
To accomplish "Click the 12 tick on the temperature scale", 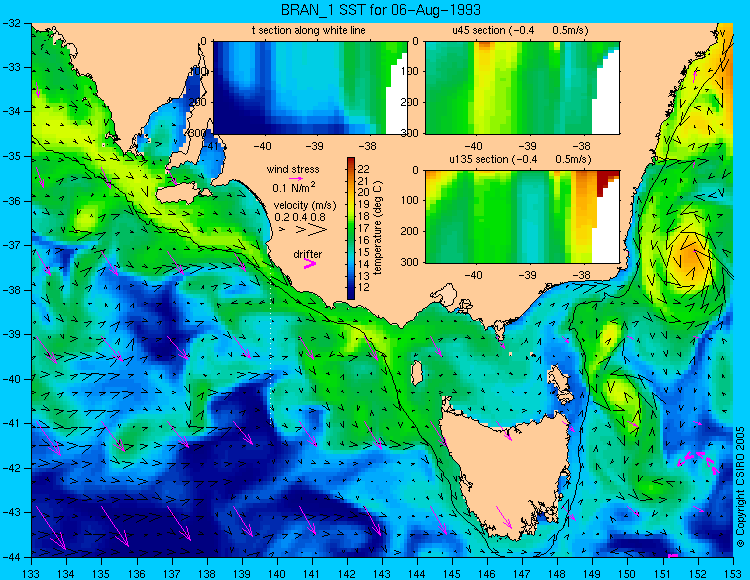I will pyautogui.click(x=364, y=287).
